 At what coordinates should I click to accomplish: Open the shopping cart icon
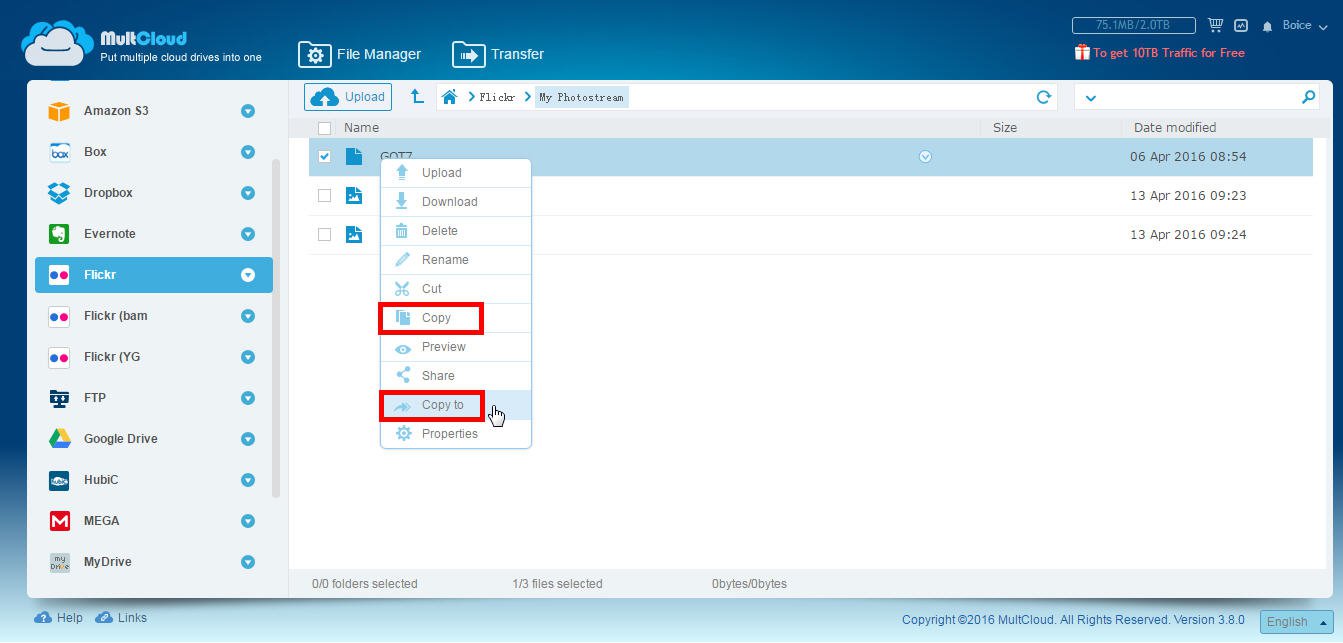pyautogui.click(x=1215, y=25)
